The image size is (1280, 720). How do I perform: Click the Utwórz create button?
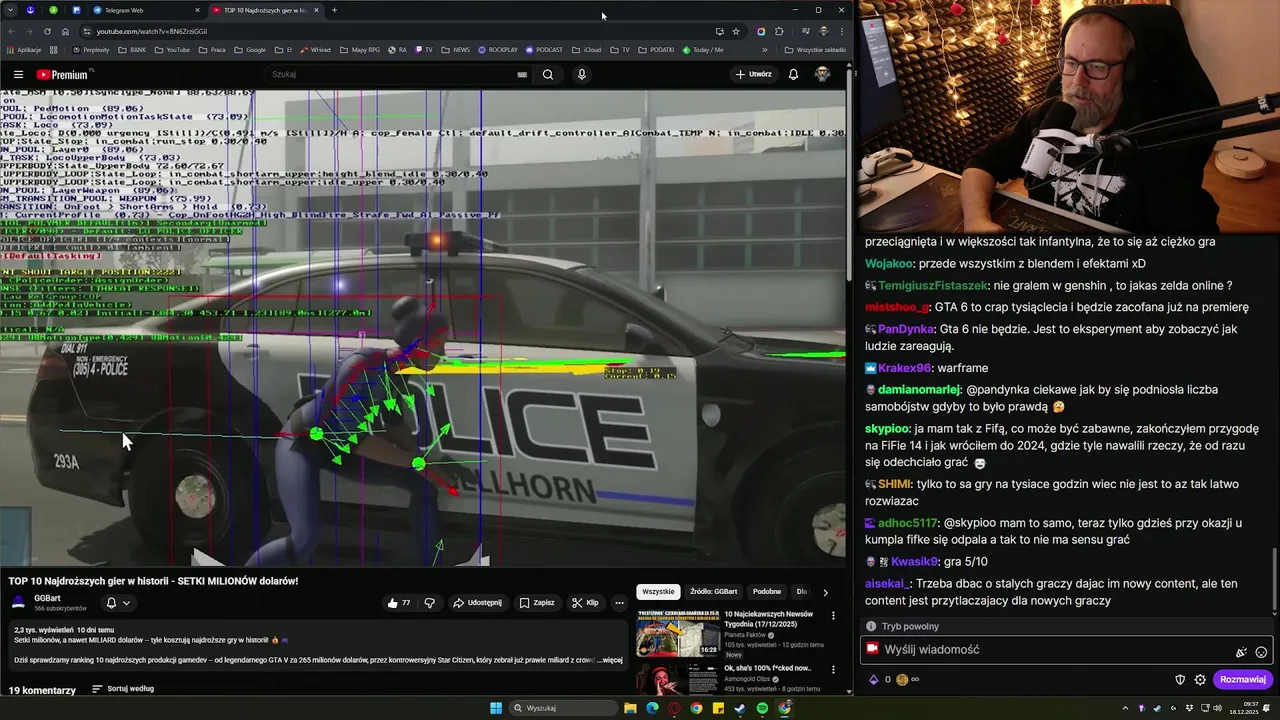(x=754, y=74)
